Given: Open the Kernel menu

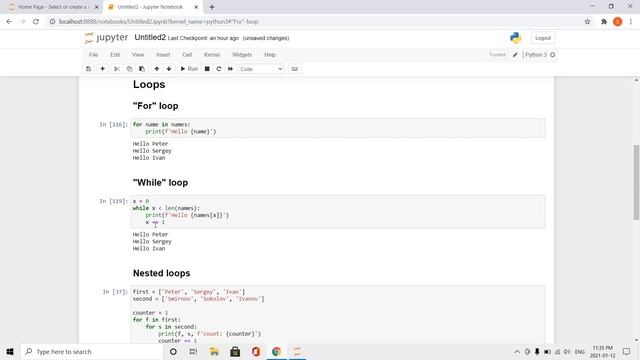Looking at the screenshot, I should [x=212, y=55].
